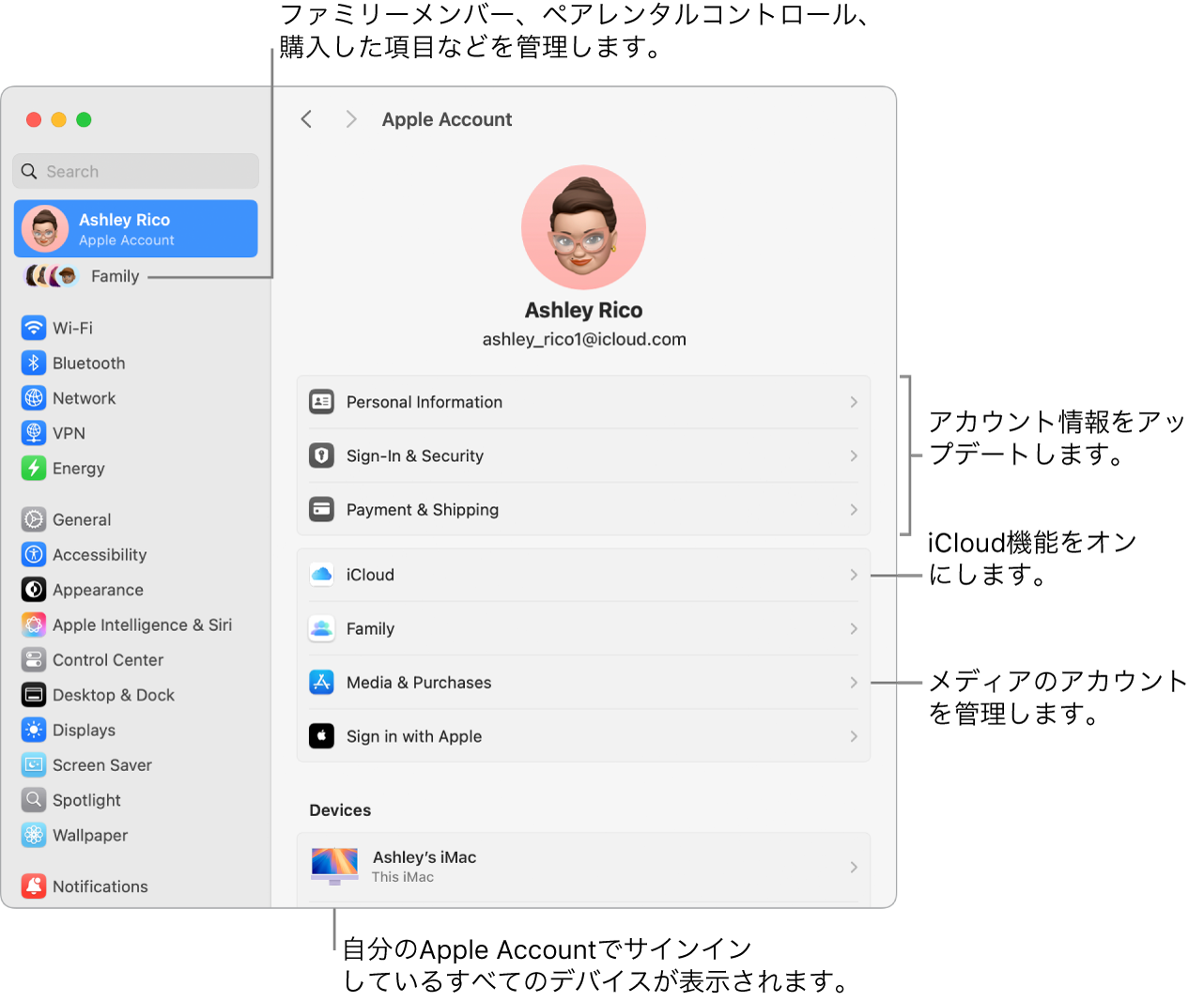Click the Family icon in main list
The image size is (1204, 1002).
[321, 628]
